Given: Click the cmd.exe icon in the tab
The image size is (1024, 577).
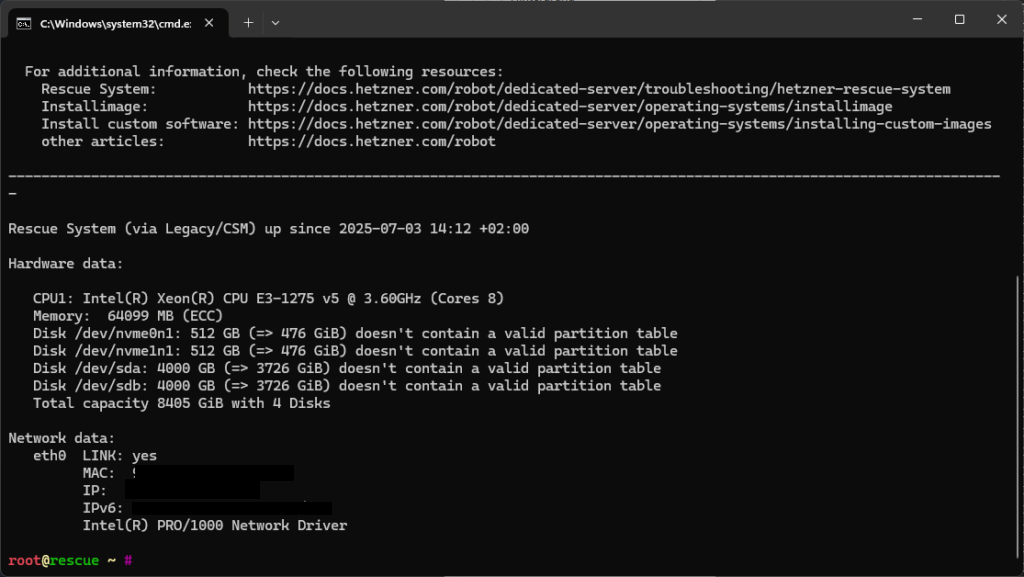Looking at the screenshot, I should click(24, 23).
